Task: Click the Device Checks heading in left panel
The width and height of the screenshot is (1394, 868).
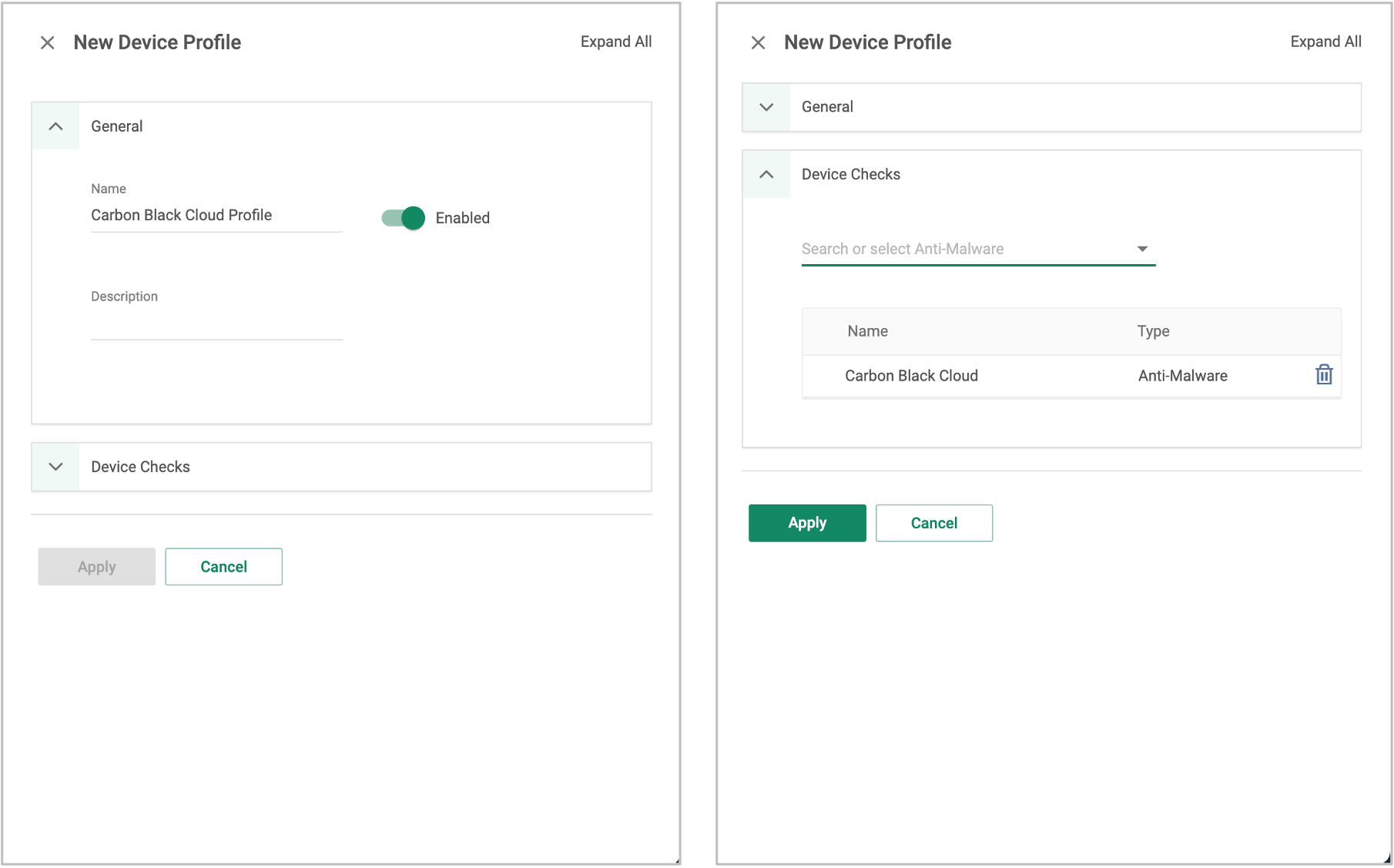Action: [140, 467]
